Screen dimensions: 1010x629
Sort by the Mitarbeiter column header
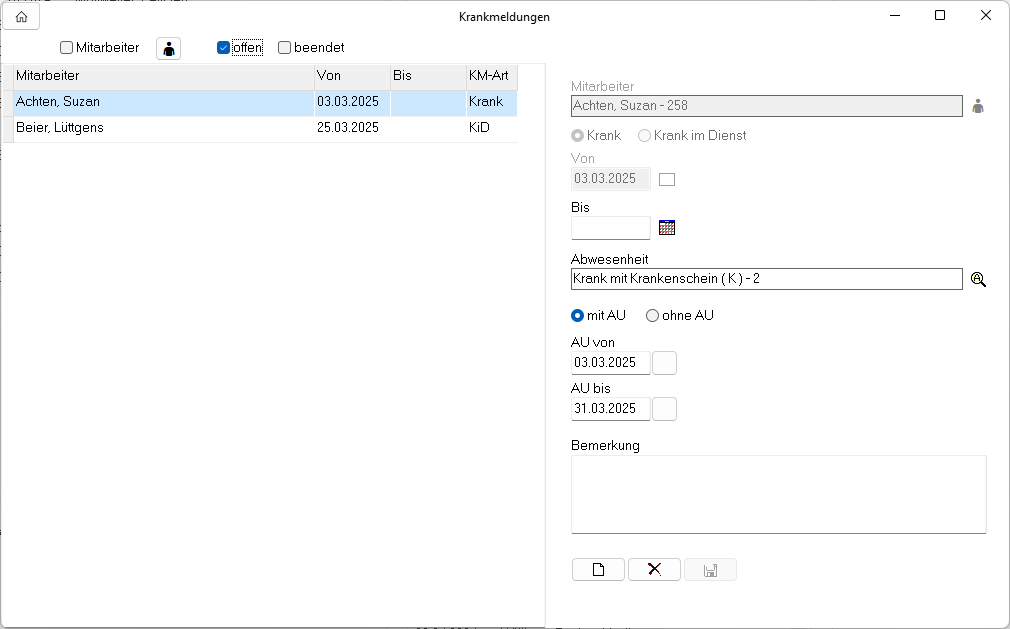160,76
